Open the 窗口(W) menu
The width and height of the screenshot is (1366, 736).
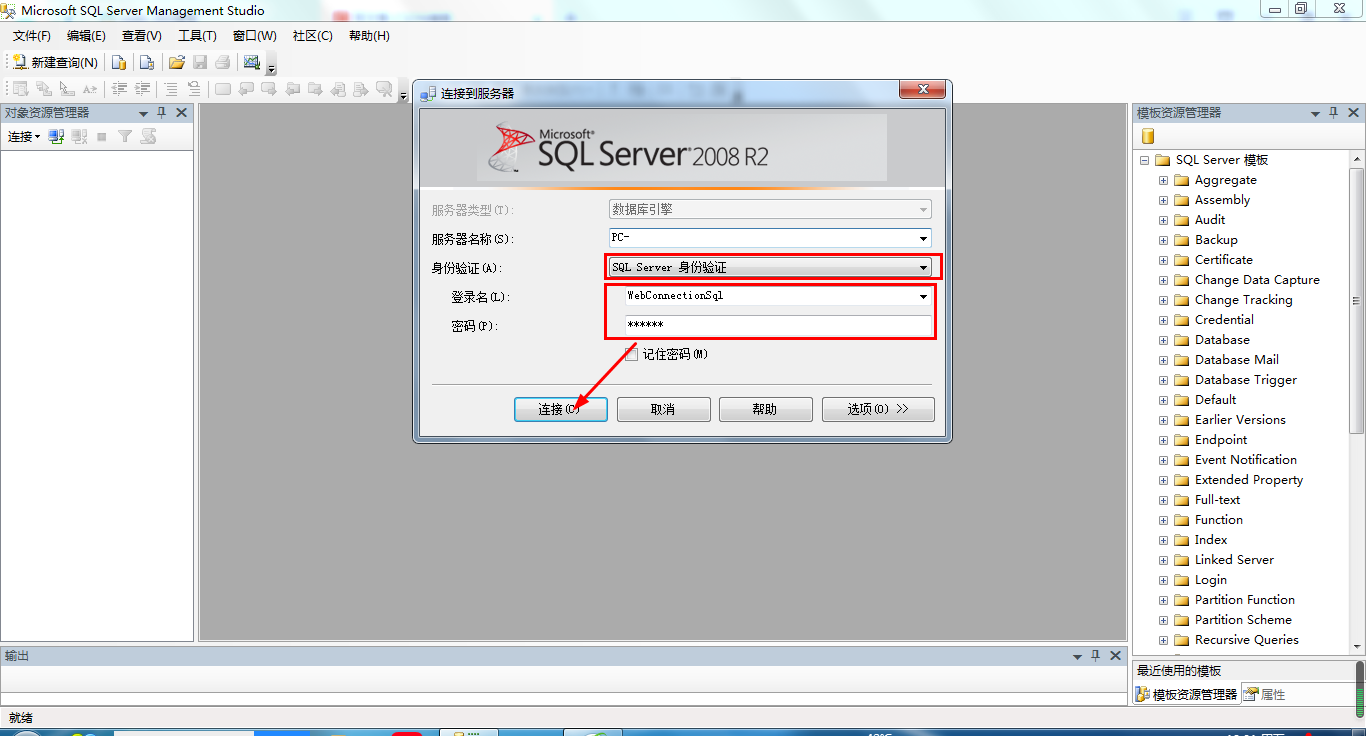[x=255, y=35]
